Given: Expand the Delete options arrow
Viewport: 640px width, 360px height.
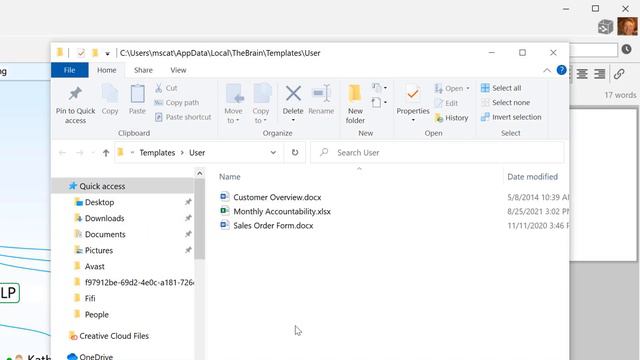Looking at the screenshot, I should coord(293,120).
